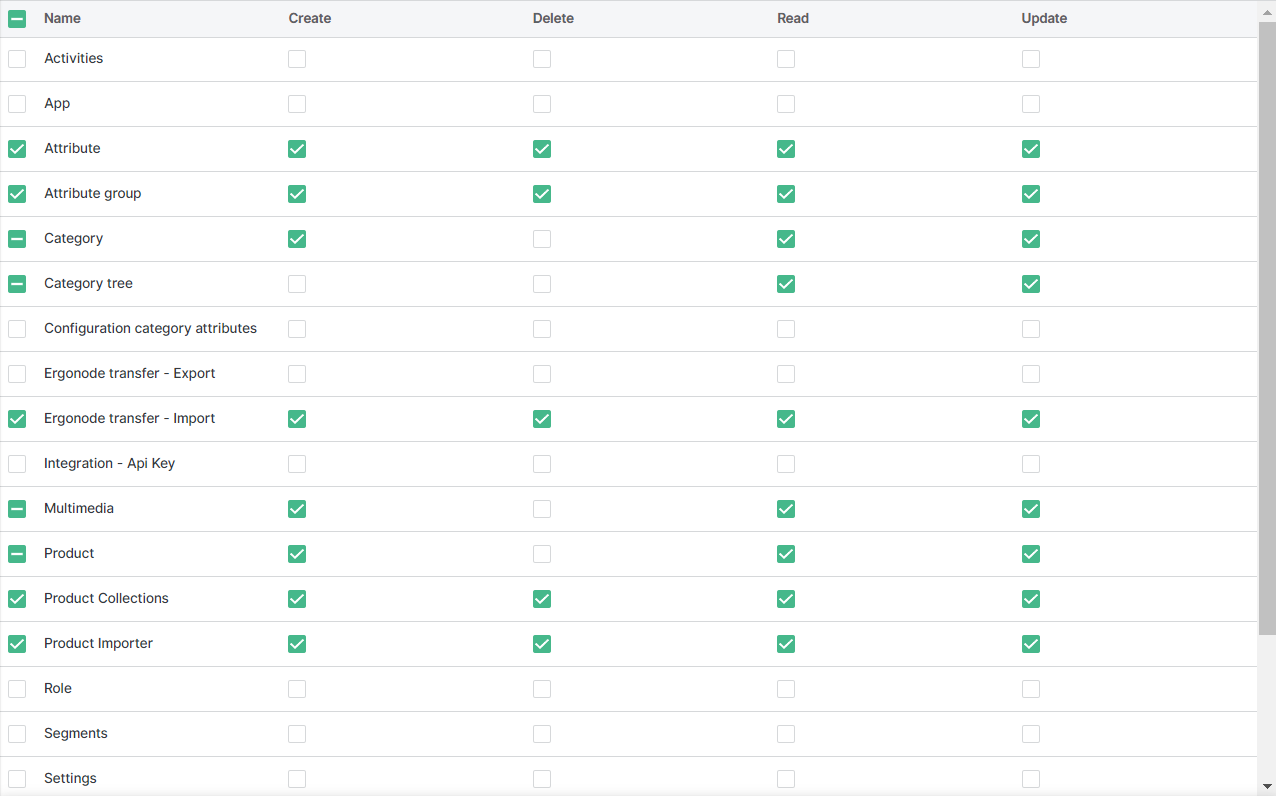Image resolution: width=1276 pixels, height=796 pixels.
Task: Uncheck Delete permission for Attribute
Action: pos(542,149)
